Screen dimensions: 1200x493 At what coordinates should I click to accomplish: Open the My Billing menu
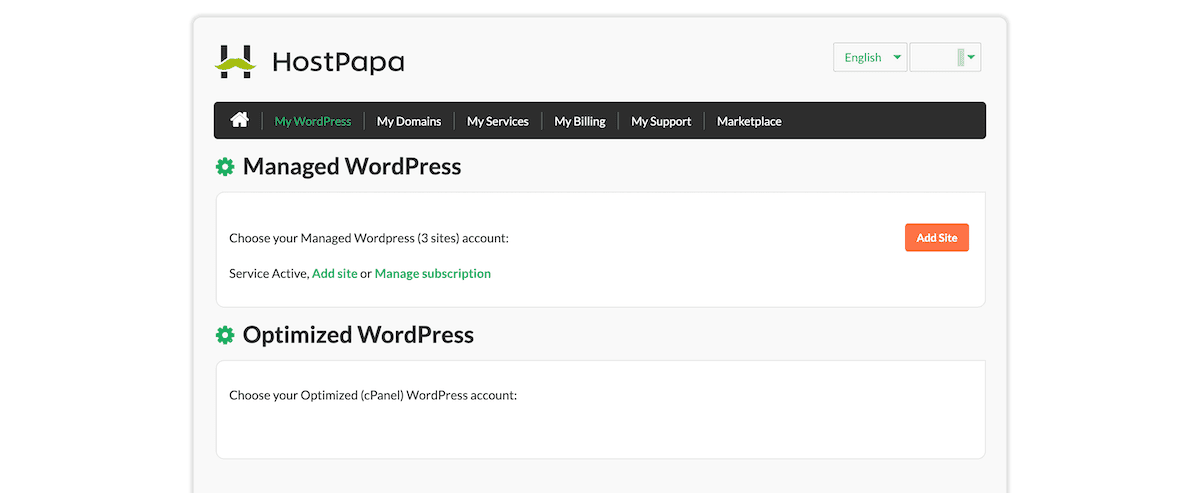point(580,121)
